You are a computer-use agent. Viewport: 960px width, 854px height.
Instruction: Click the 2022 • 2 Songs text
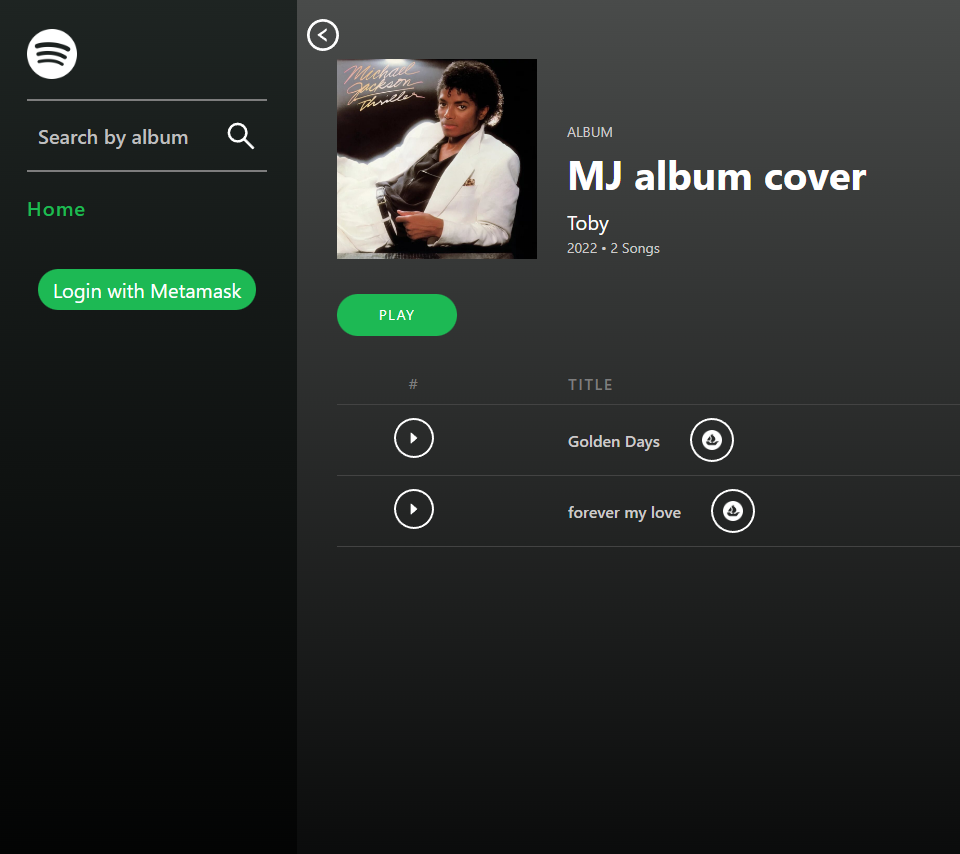pyautogui.click(x=613, y=248)
